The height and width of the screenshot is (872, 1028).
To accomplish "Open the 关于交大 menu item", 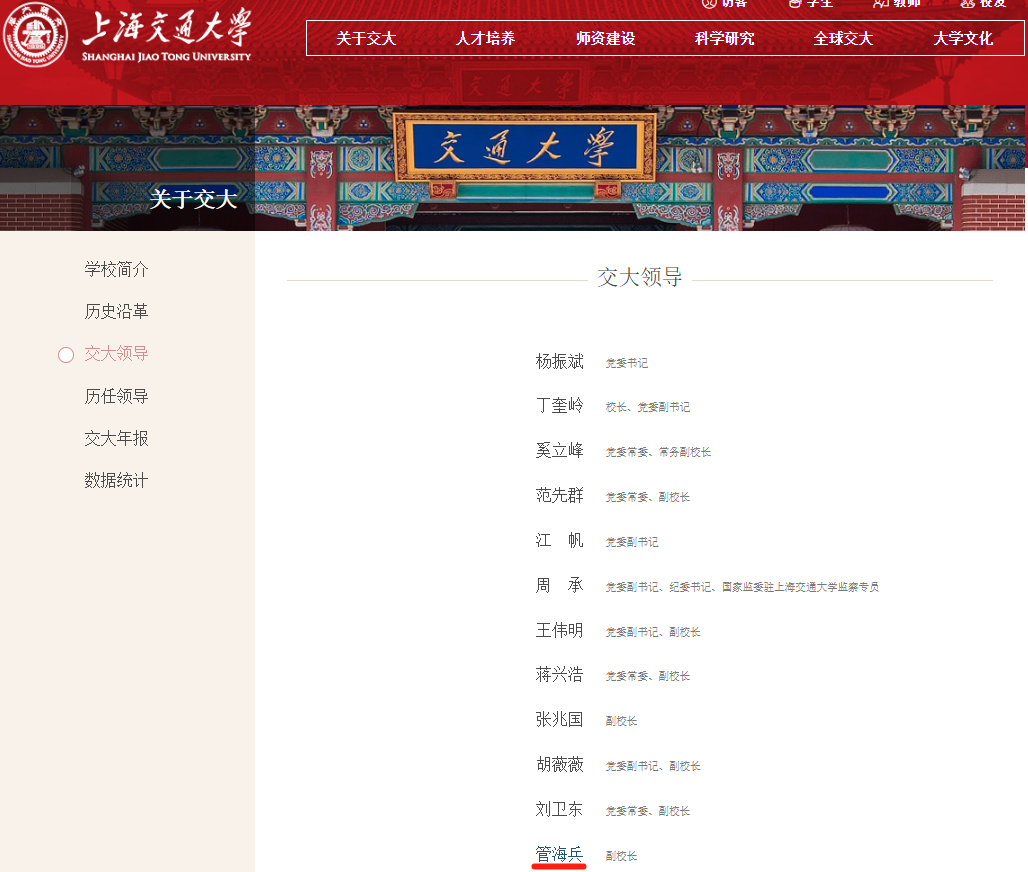I will 367,38.
